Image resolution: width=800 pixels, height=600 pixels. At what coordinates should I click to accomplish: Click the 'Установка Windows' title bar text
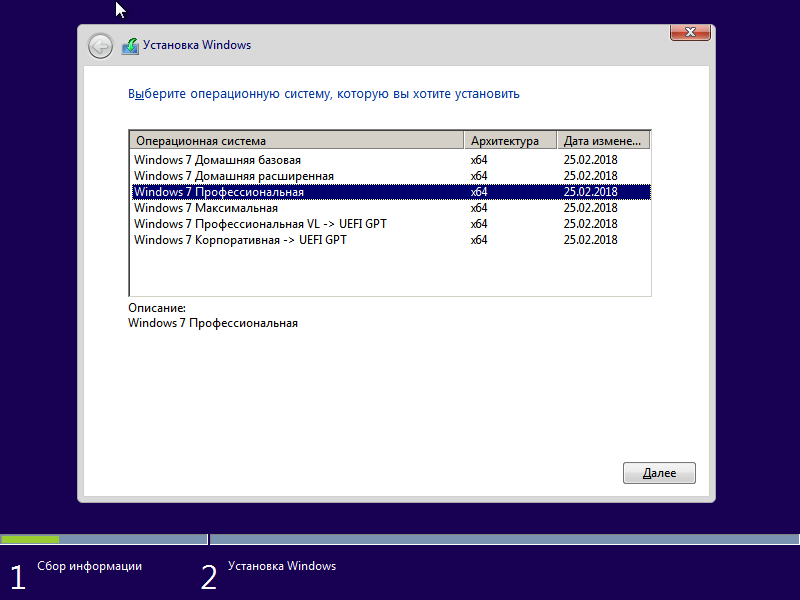tap(197, 45)
